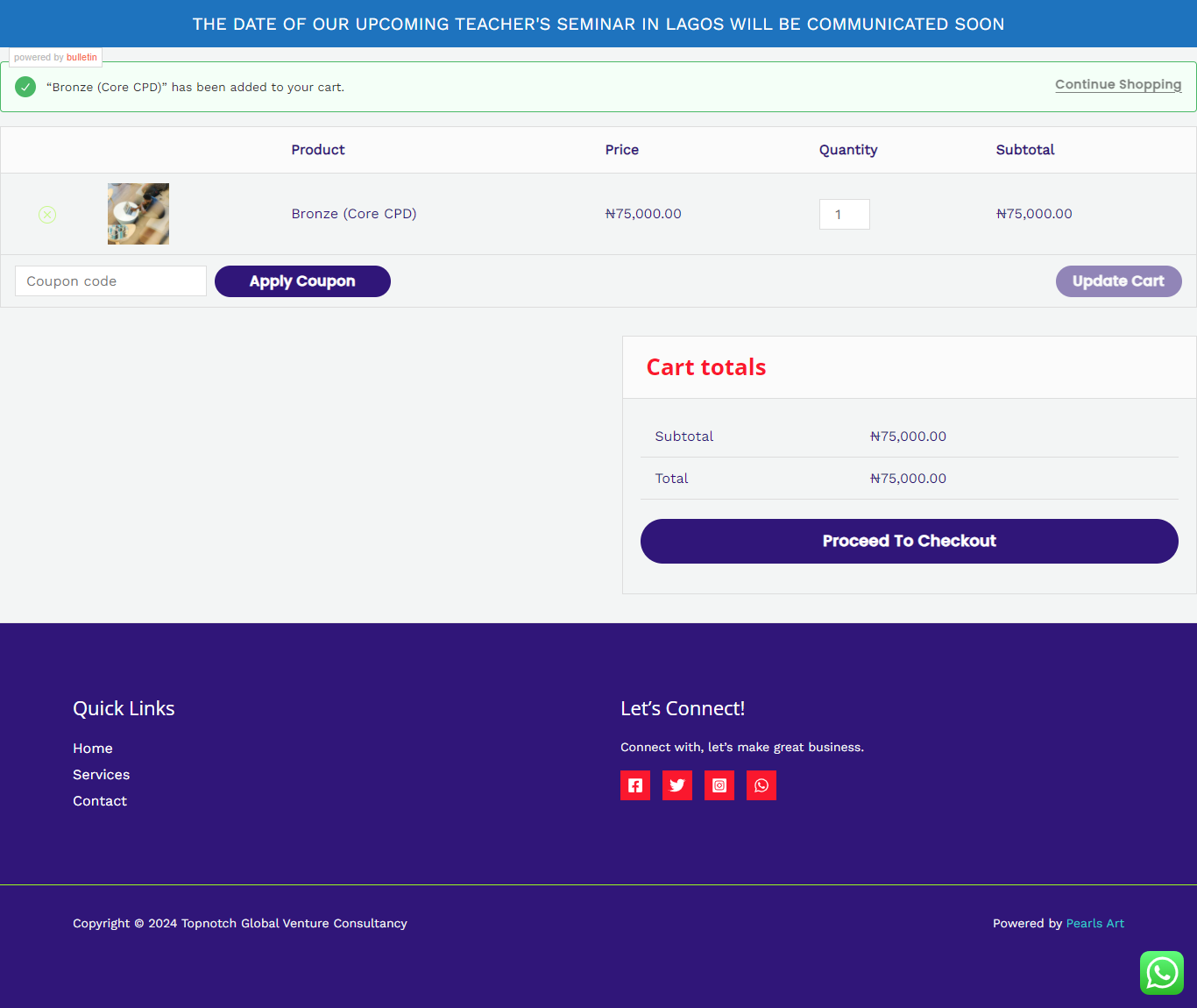Launch the floating green WhatsApp chat button
The width and height of the screenshot is (1197, 1008).
(x=1162, y=973)
